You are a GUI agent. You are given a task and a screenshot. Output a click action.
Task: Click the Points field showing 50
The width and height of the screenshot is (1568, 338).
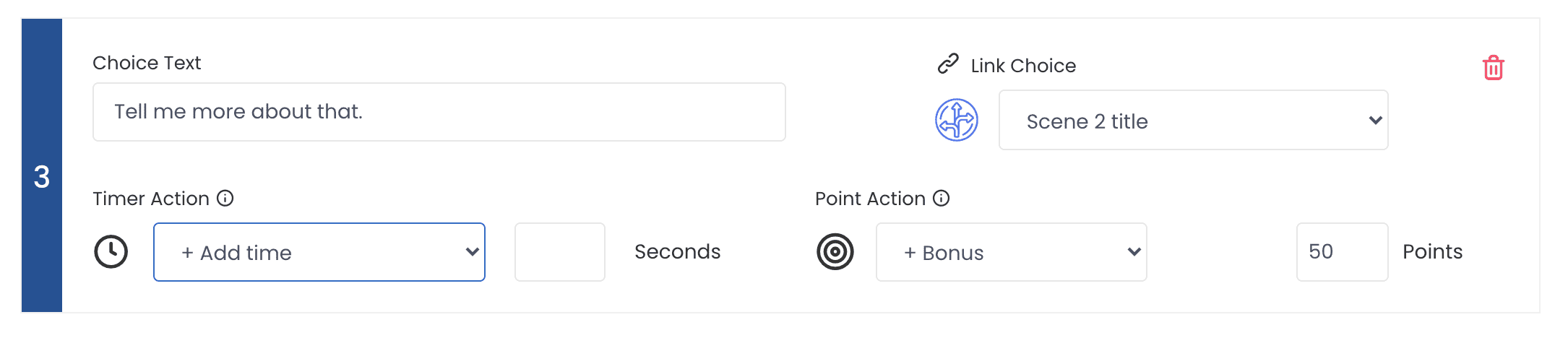(x=1343, y=252)
